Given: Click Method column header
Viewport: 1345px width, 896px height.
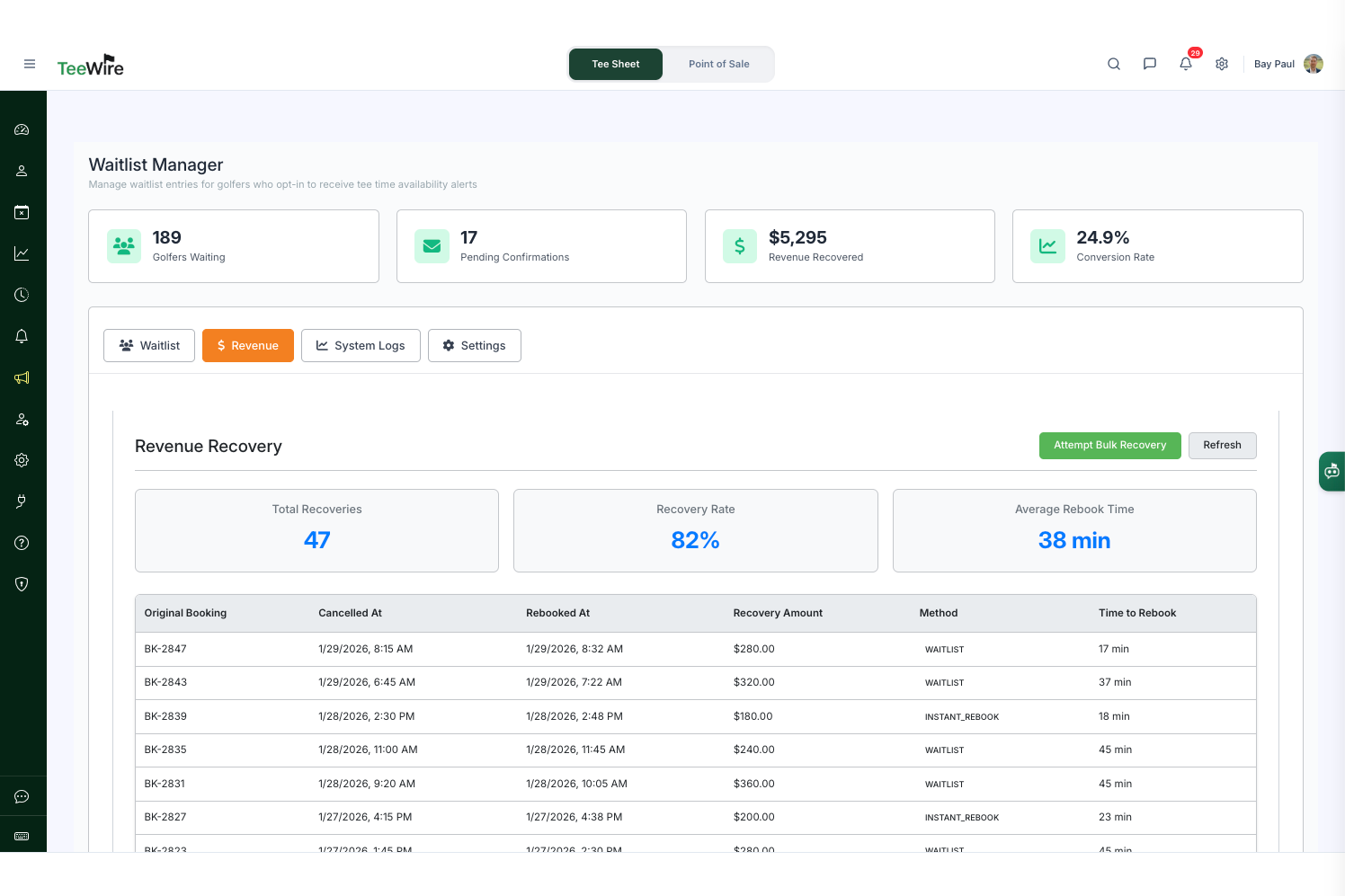Looking at the screenshot, I should tap(939, 613).
